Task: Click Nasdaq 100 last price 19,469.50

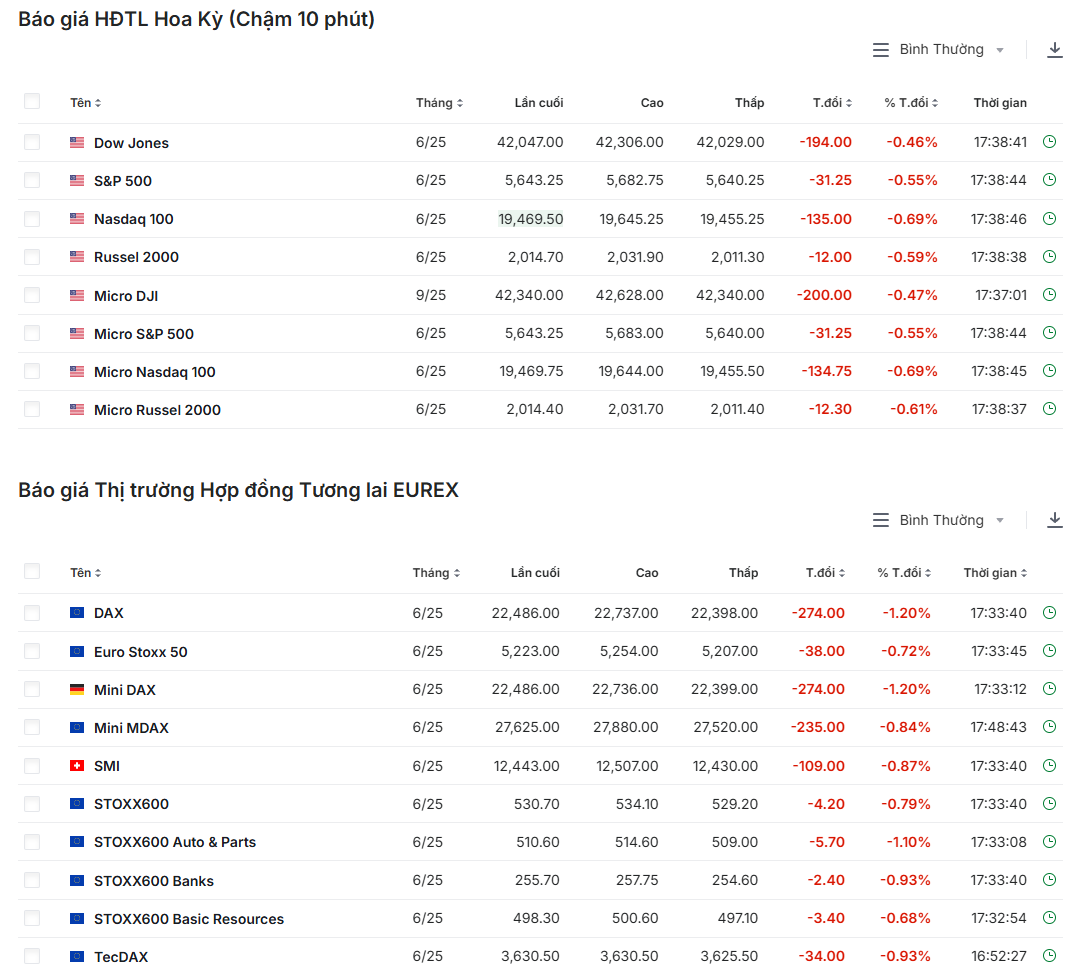Action: coord(531,219)
